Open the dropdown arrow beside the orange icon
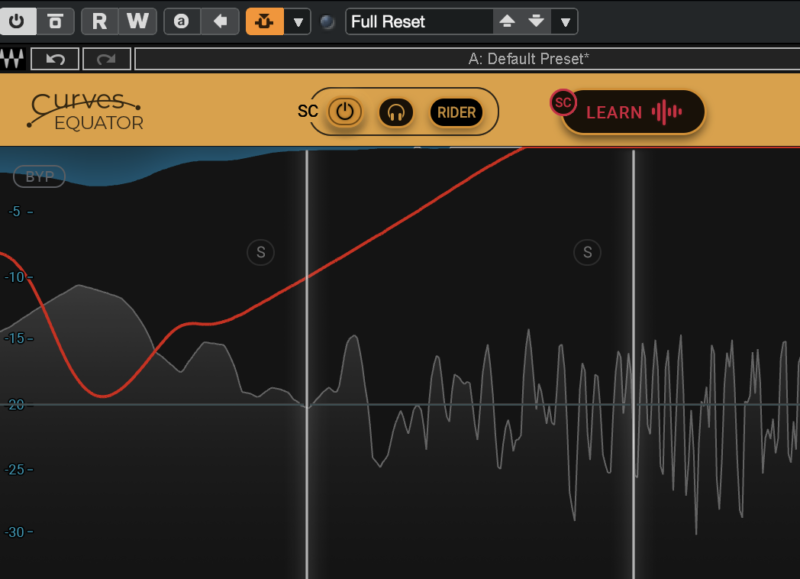800x579 pixels. click(x=298, y=21)
